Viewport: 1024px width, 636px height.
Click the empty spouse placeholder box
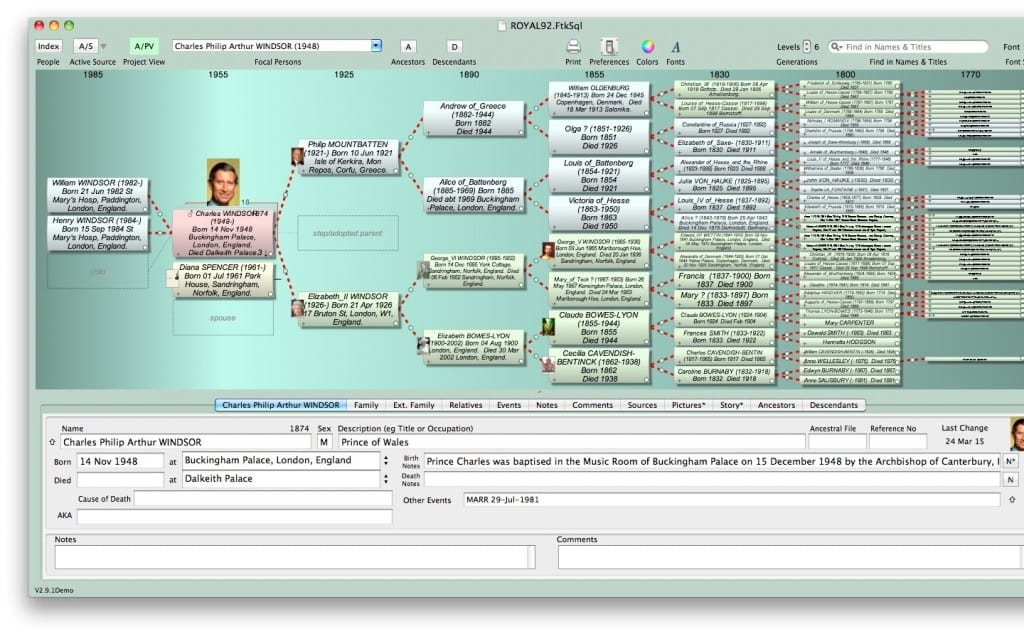223,318
